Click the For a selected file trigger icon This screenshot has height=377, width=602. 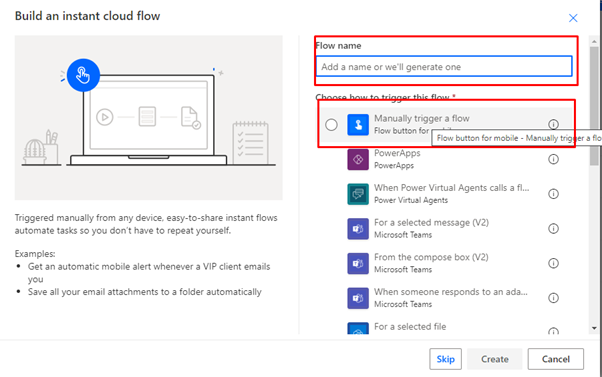click(x=358, y=329)
